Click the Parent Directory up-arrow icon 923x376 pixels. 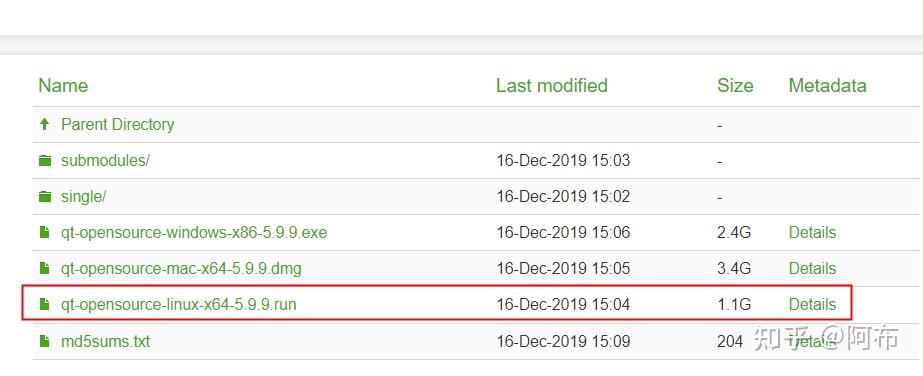click(44, 124)
